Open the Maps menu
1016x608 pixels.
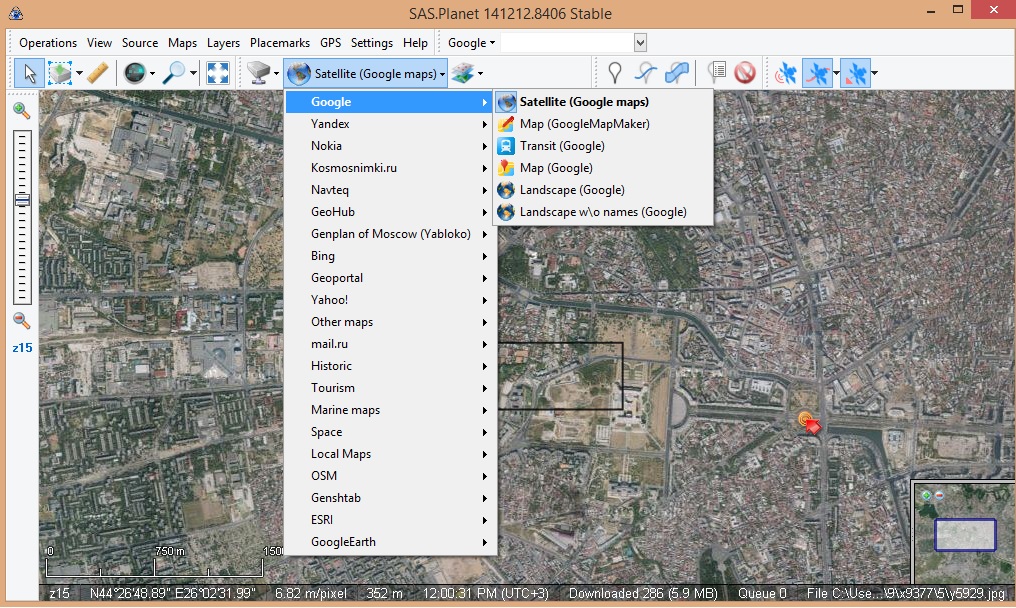point(182,43)
